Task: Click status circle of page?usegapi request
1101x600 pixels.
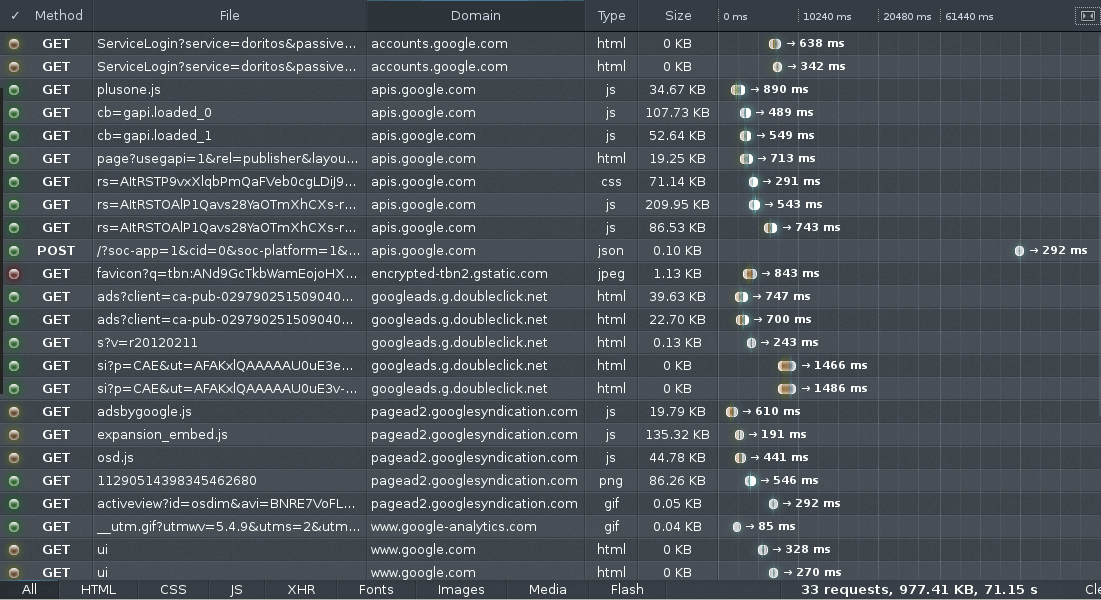Action: [14, 159]
